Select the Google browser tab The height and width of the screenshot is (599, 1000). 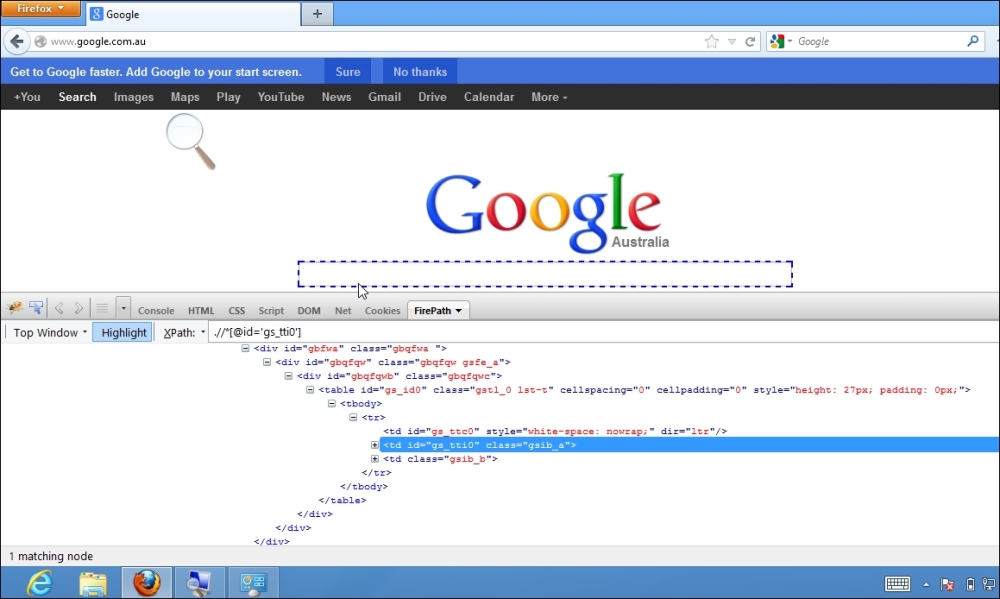(x=193, y=14)
